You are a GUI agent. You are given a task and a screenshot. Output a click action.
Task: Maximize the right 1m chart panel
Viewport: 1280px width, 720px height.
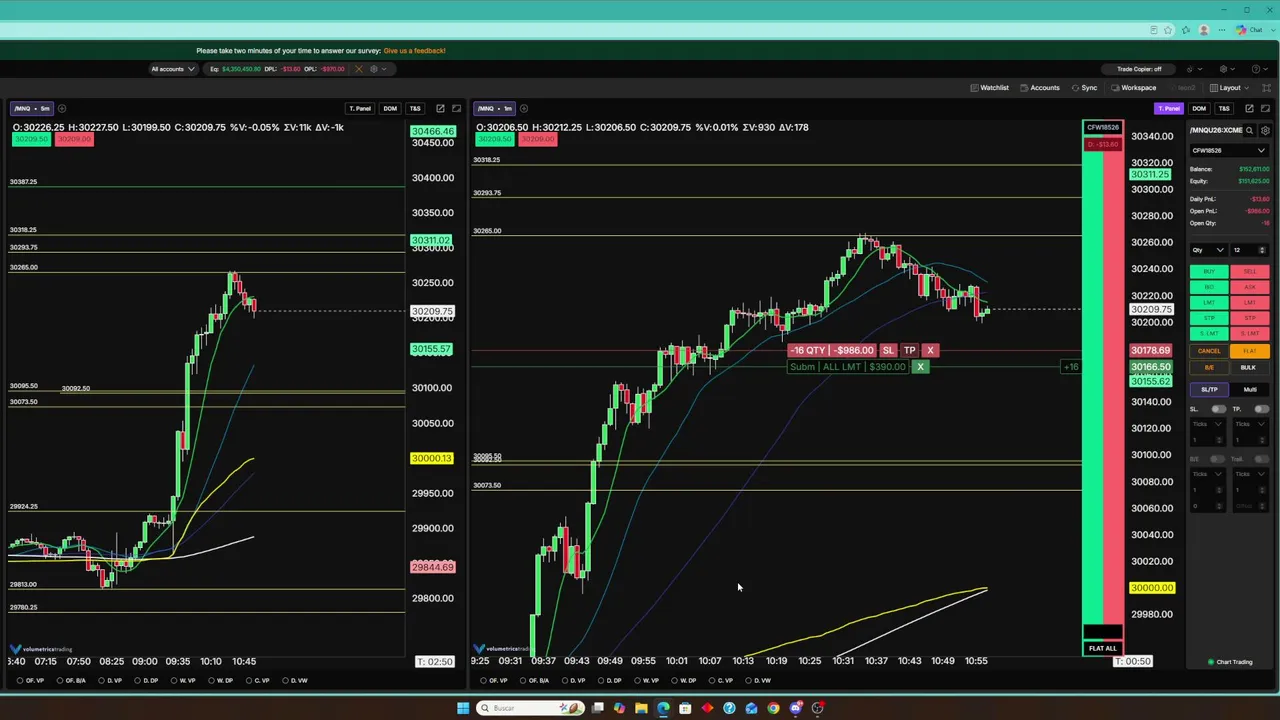tap(1266, 108)
